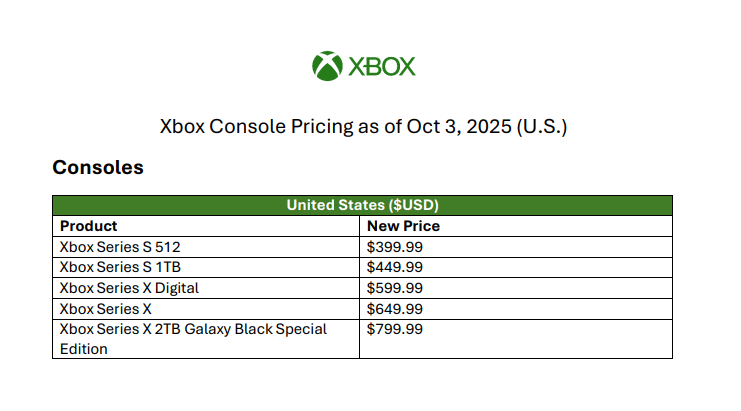Click the 'Xbox Series S 512' product cell
This screenshot has width=741, height=411.
[120, 246]
